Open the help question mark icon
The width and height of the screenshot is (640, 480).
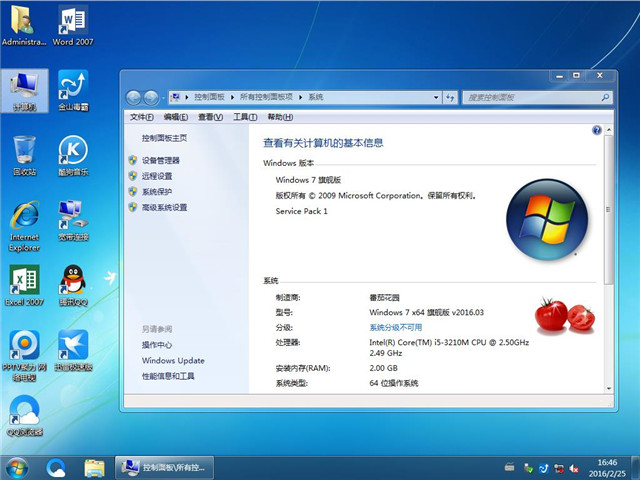pyautogui.click(x=597, y=130)
